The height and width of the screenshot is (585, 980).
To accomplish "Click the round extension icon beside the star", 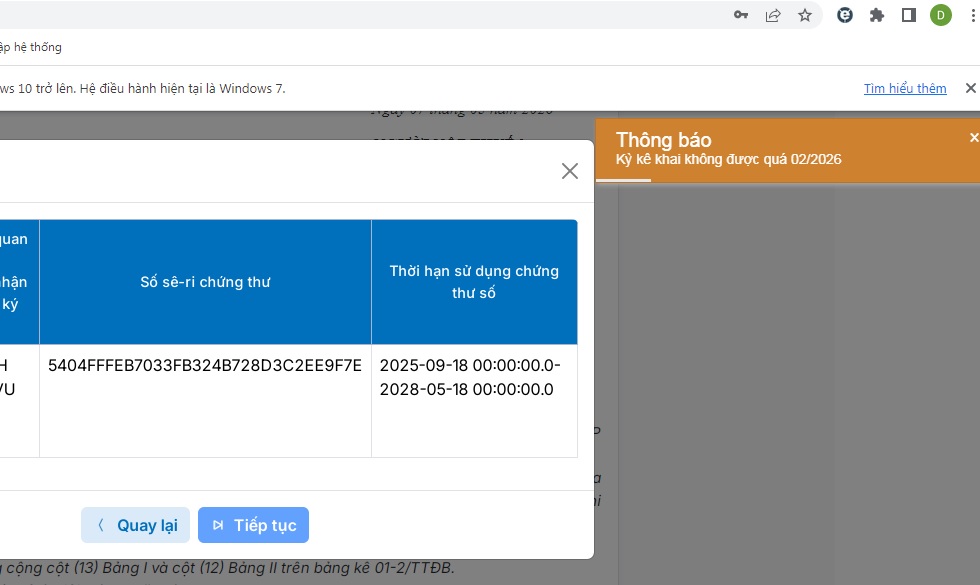I will [845, 15].
